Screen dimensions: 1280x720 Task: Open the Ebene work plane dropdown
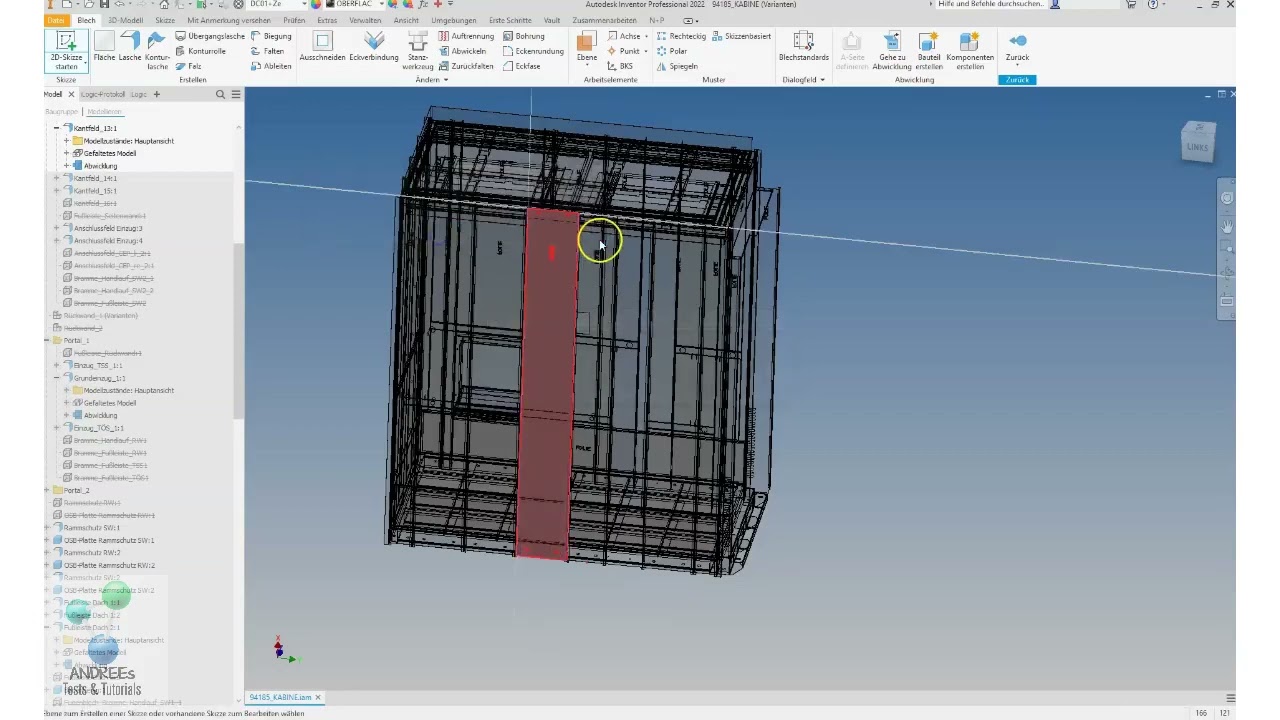(x=587, y=63)
